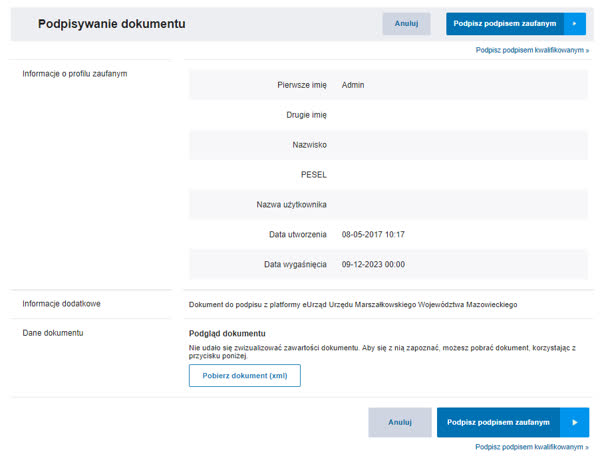Download document via Pobierz dokument (xml)

tap(245, 375)
